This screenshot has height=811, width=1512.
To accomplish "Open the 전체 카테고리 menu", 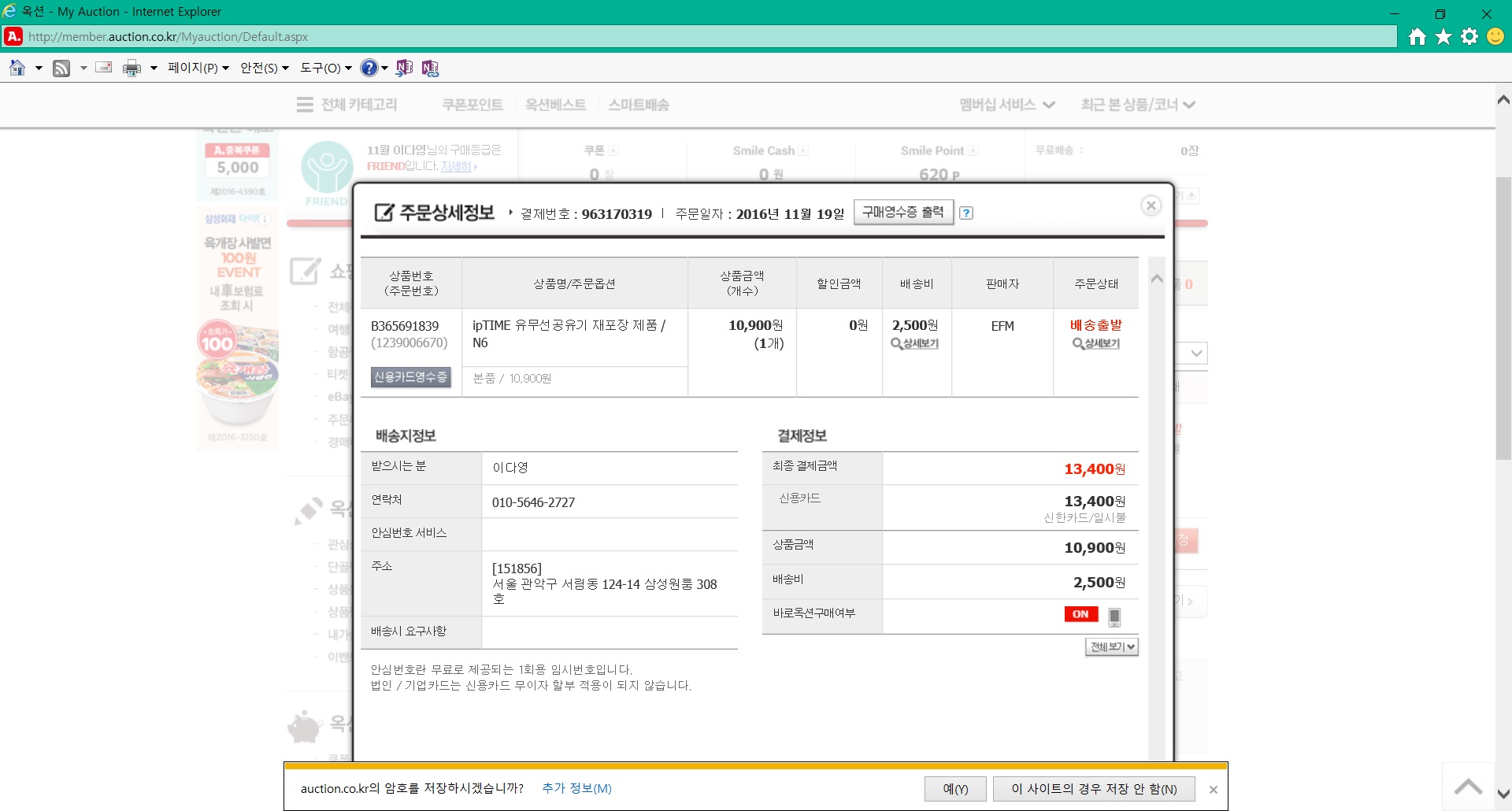I will pyautogui.click(x=347, y=105).
